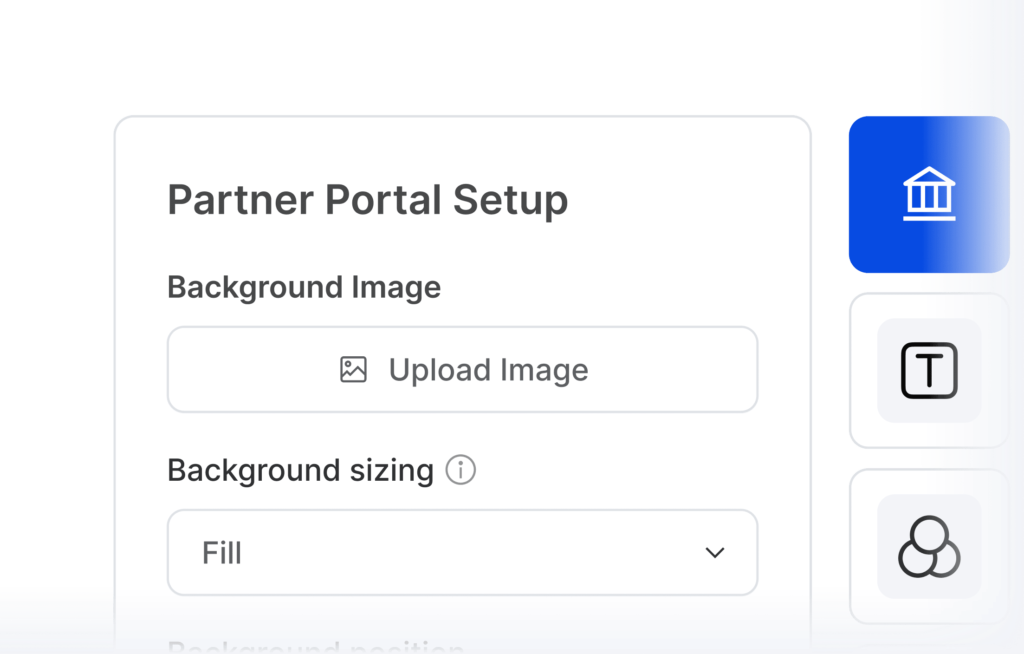Click the Background Image label
The image size is (1024, 654).
click(304, 287)
